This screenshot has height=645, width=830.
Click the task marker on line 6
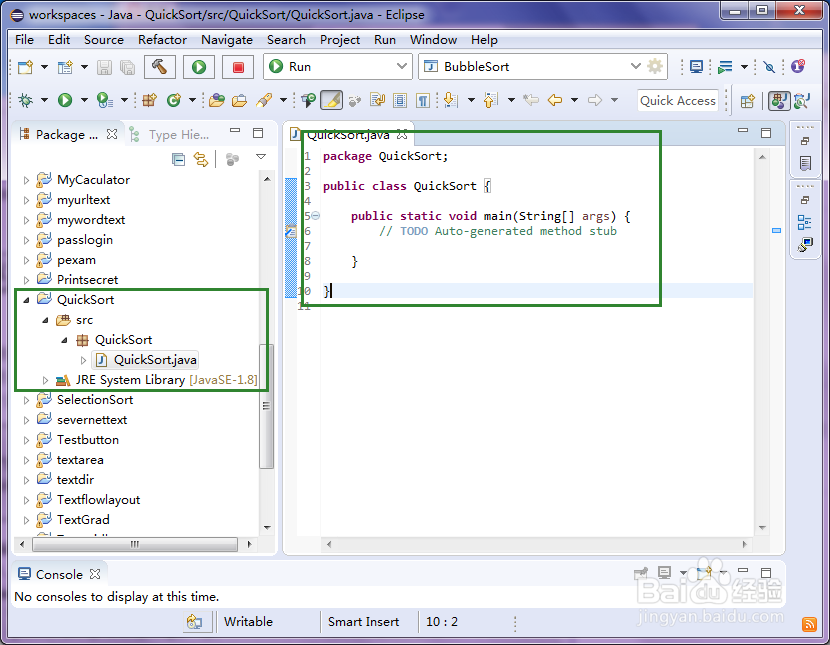[291, 231]
